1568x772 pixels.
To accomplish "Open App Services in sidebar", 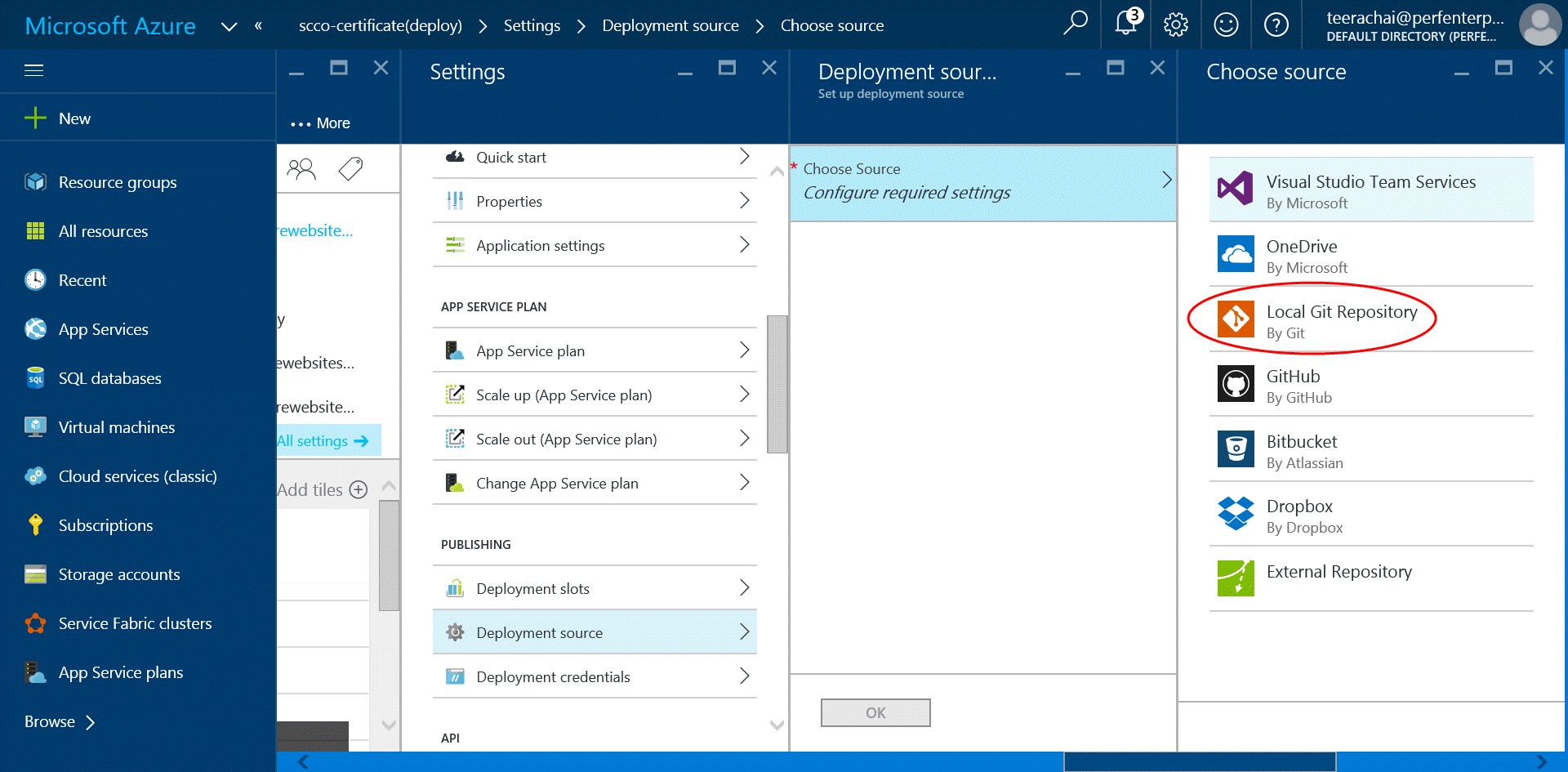I will tap(103, 329).
